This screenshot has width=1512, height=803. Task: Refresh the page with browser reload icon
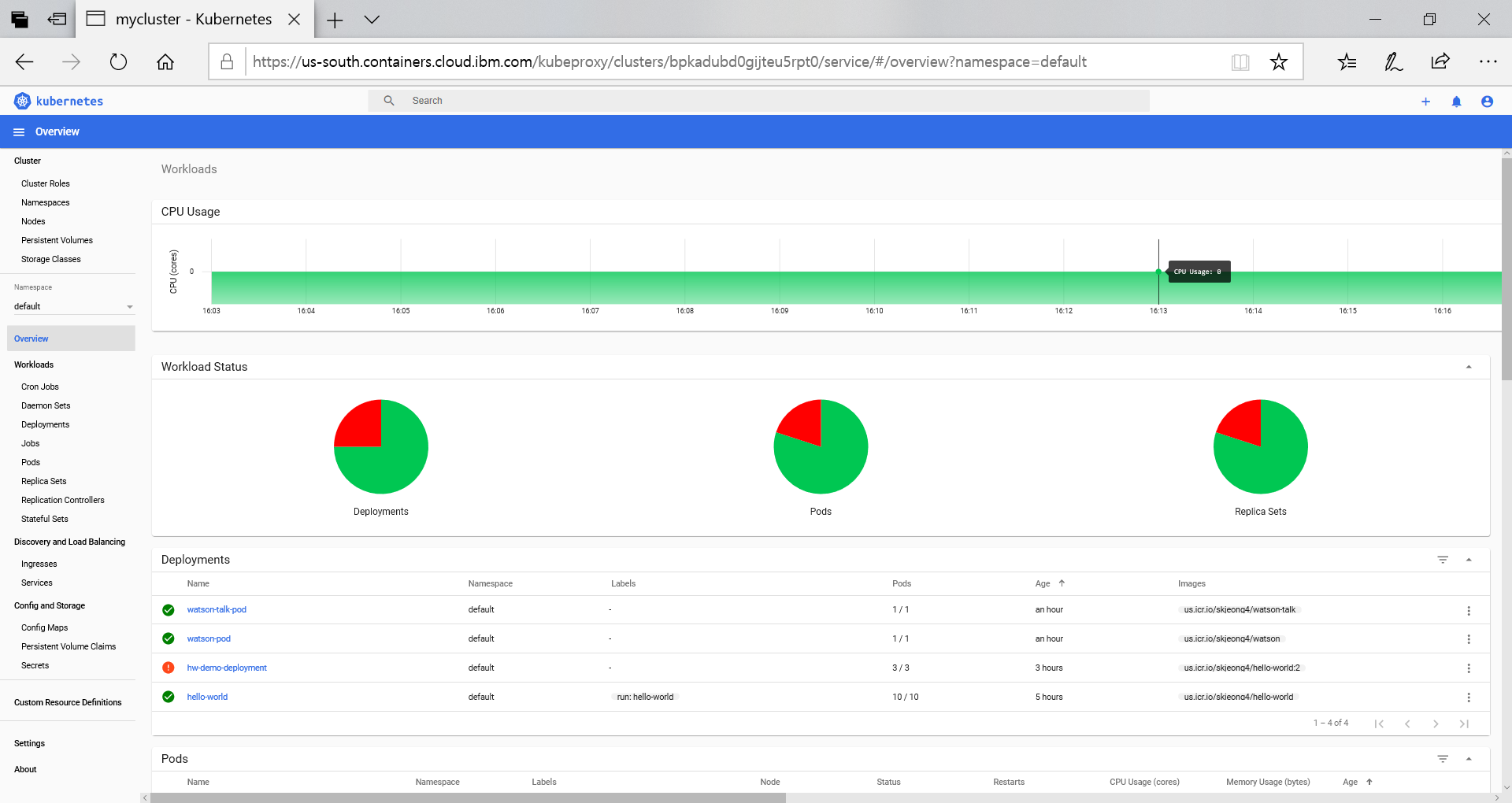pos(118,62)
